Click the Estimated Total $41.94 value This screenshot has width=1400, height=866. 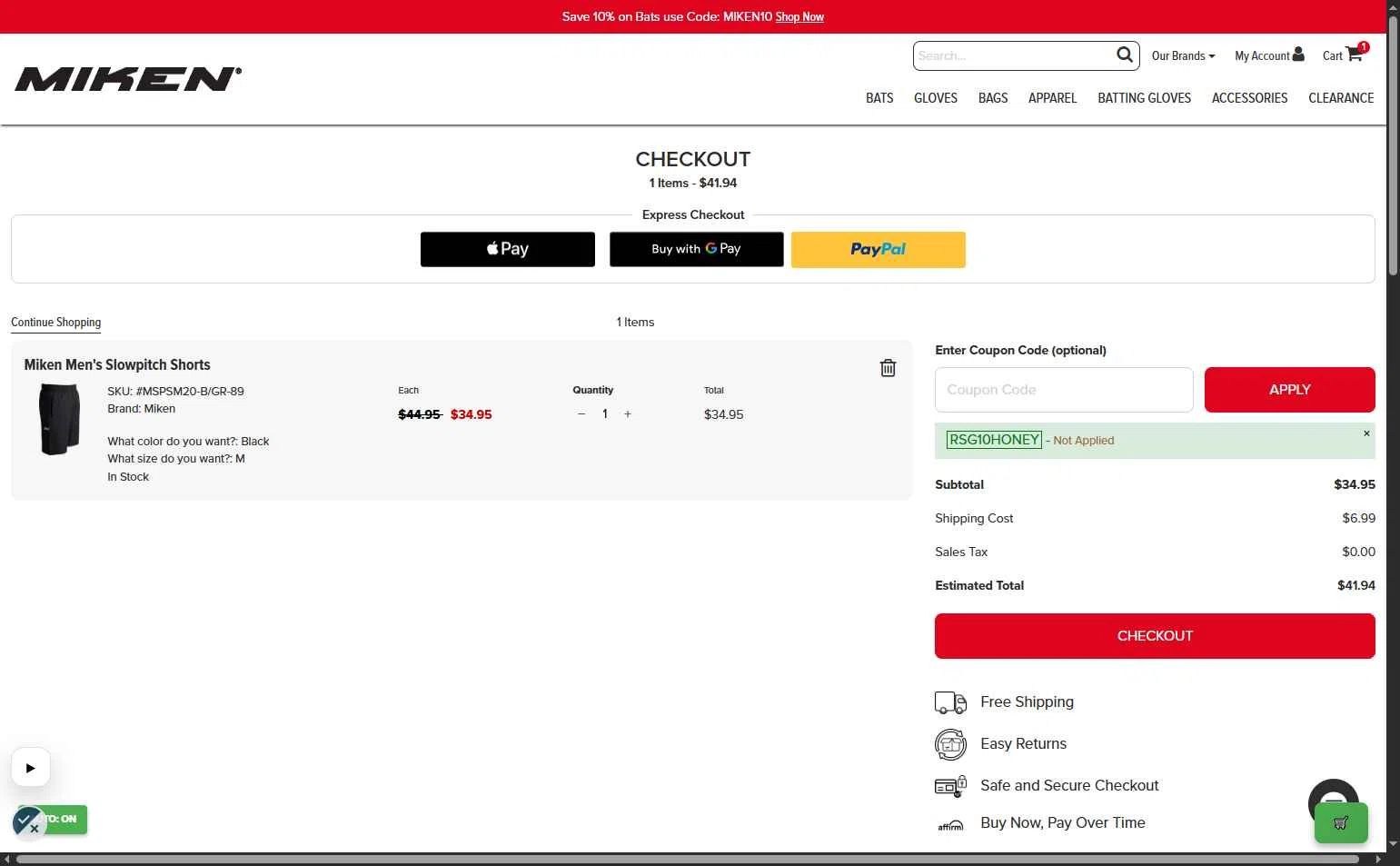[x=1355, y=585]
